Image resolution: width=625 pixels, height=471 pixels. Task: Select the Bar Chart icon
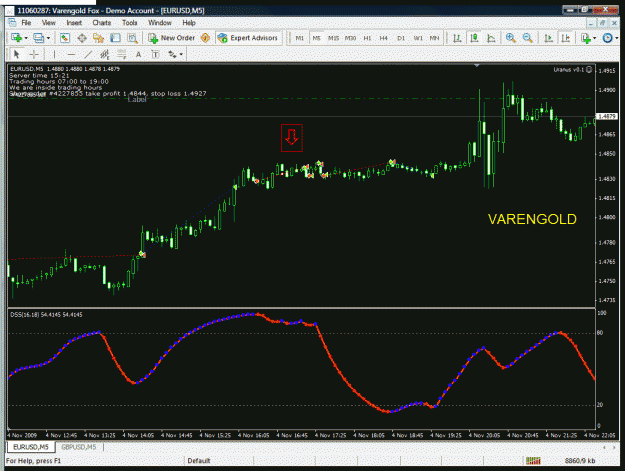pyautogui.click(x=457, y=38)
